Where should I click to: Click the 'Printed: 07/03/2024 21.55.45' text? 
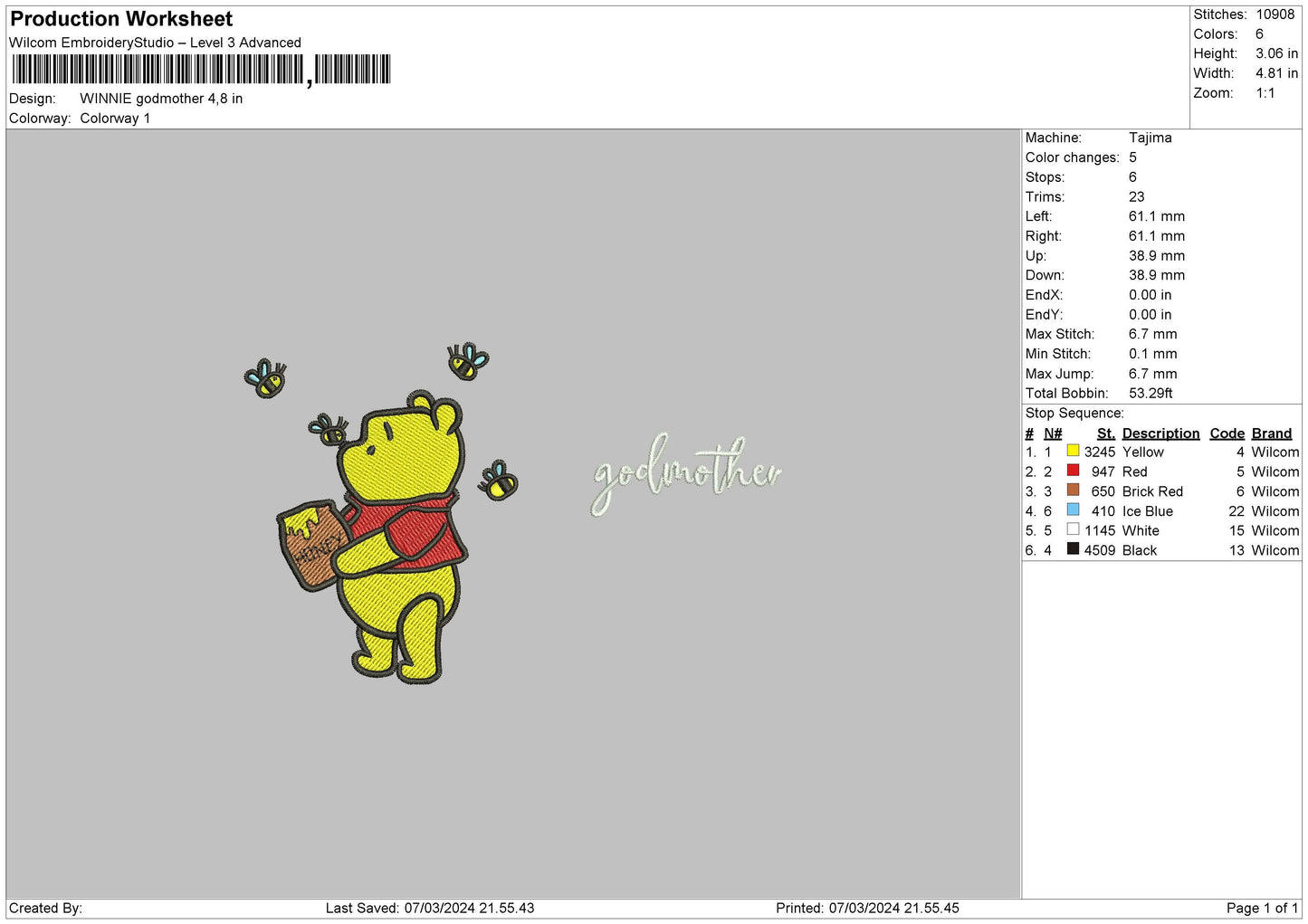867,908
